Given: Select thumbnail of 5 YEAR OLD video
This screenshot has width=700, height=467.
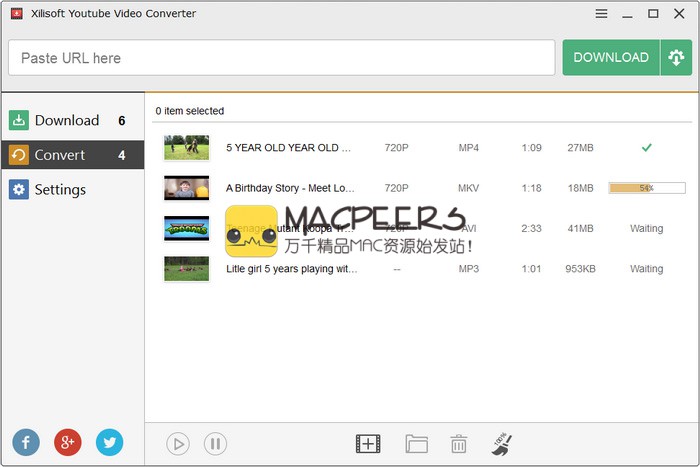Looking at the screenshot, I should click(x=187, y=147).
